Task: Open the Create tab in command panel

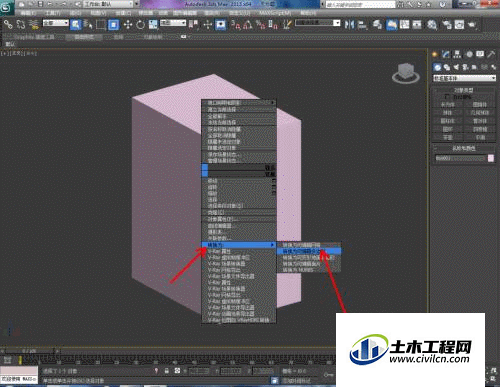Action: (435, 54)
